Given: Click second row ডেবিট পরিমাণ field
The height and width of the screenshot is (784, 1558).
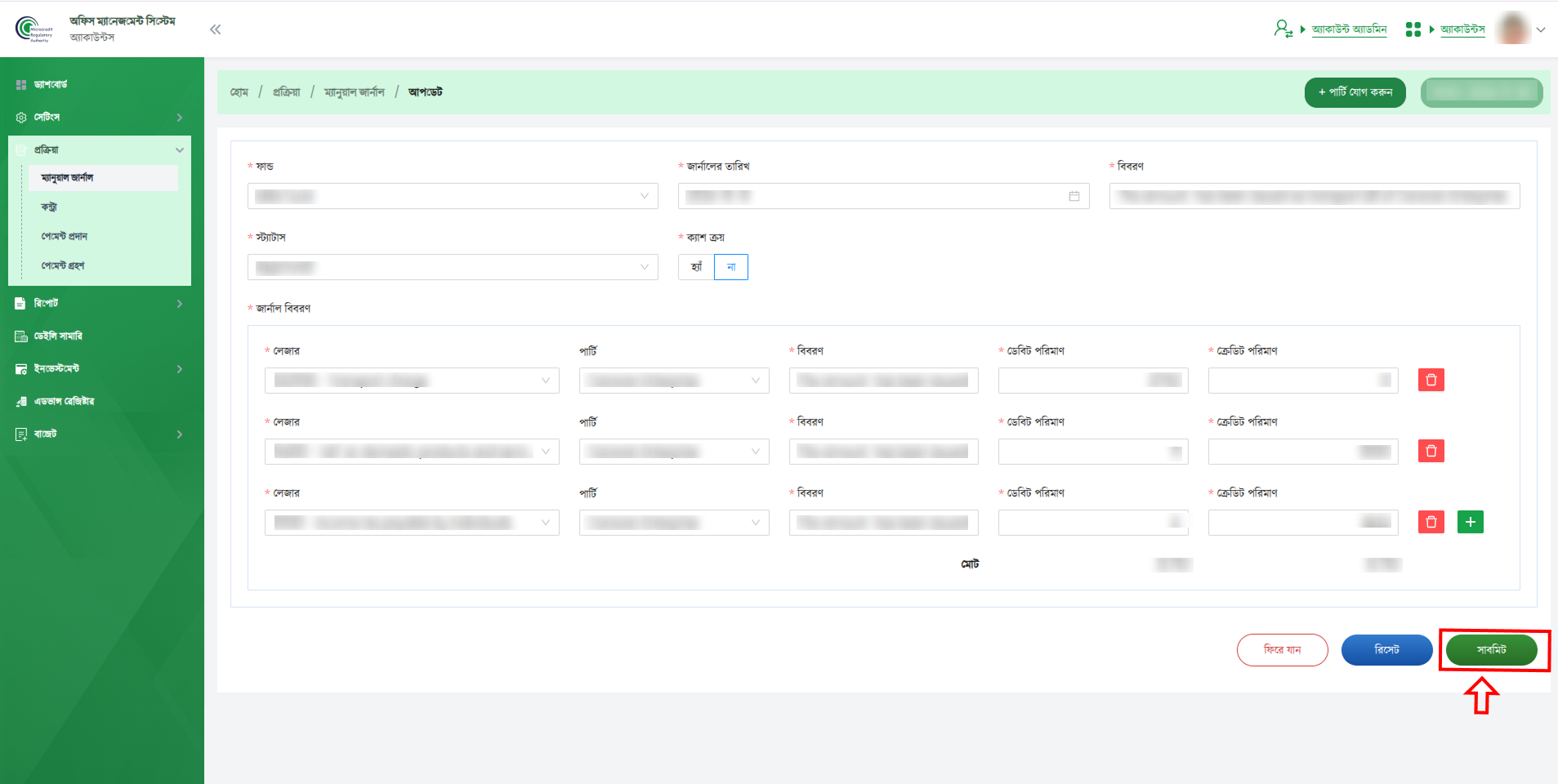Looking at the screenshot, I should tap(1093, 452).
